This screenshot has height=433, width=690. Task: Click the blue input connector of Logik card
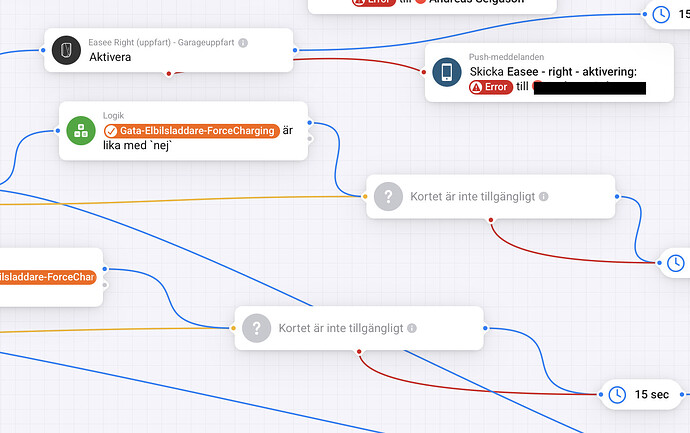pyautogui.click(x=58, y=131)
